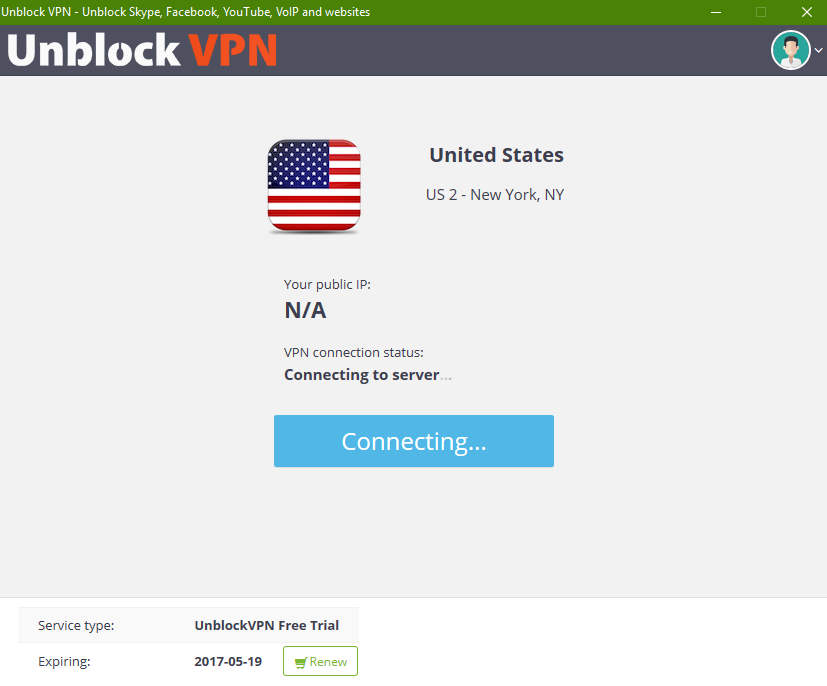Minimize the Unblock VPN window
Viewport: 827px width, 686px height.
(715, 12)
